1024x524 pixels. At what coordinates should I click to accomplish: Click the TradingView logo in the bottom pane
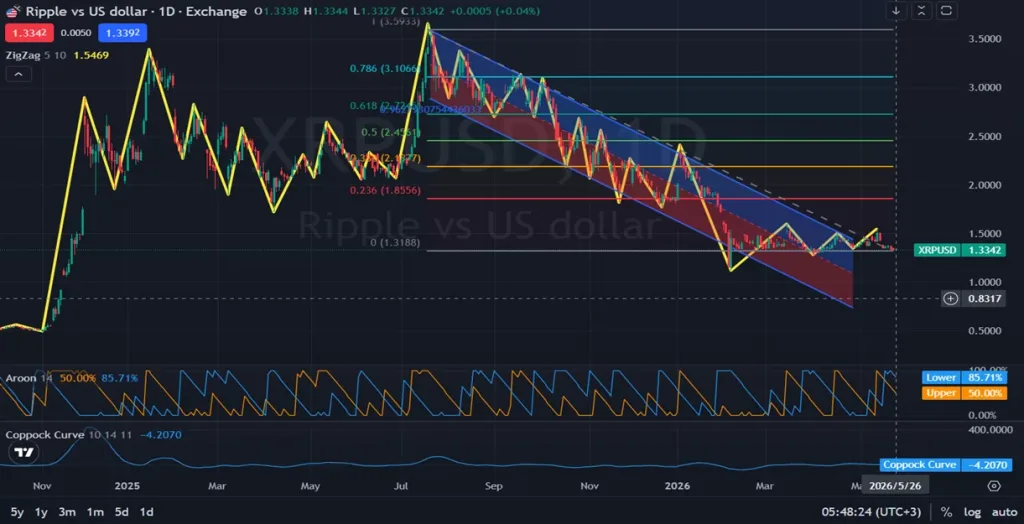[x=25, y=453]
